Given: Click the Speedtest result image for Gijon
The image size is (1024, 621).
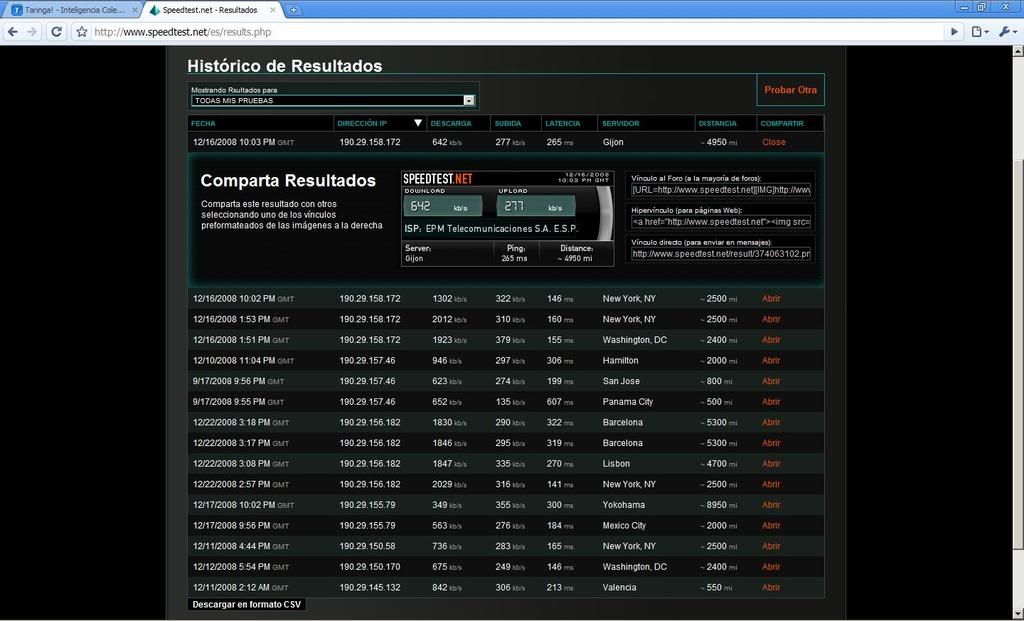Looking at the screenshot, I should (507, 218).
